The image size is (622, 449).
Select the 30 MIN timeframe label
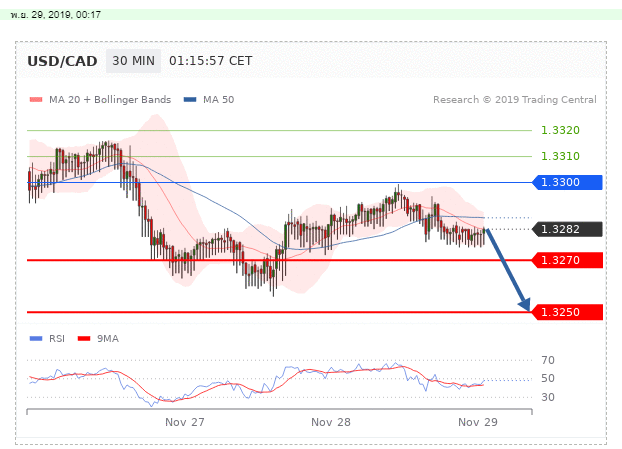133,61
